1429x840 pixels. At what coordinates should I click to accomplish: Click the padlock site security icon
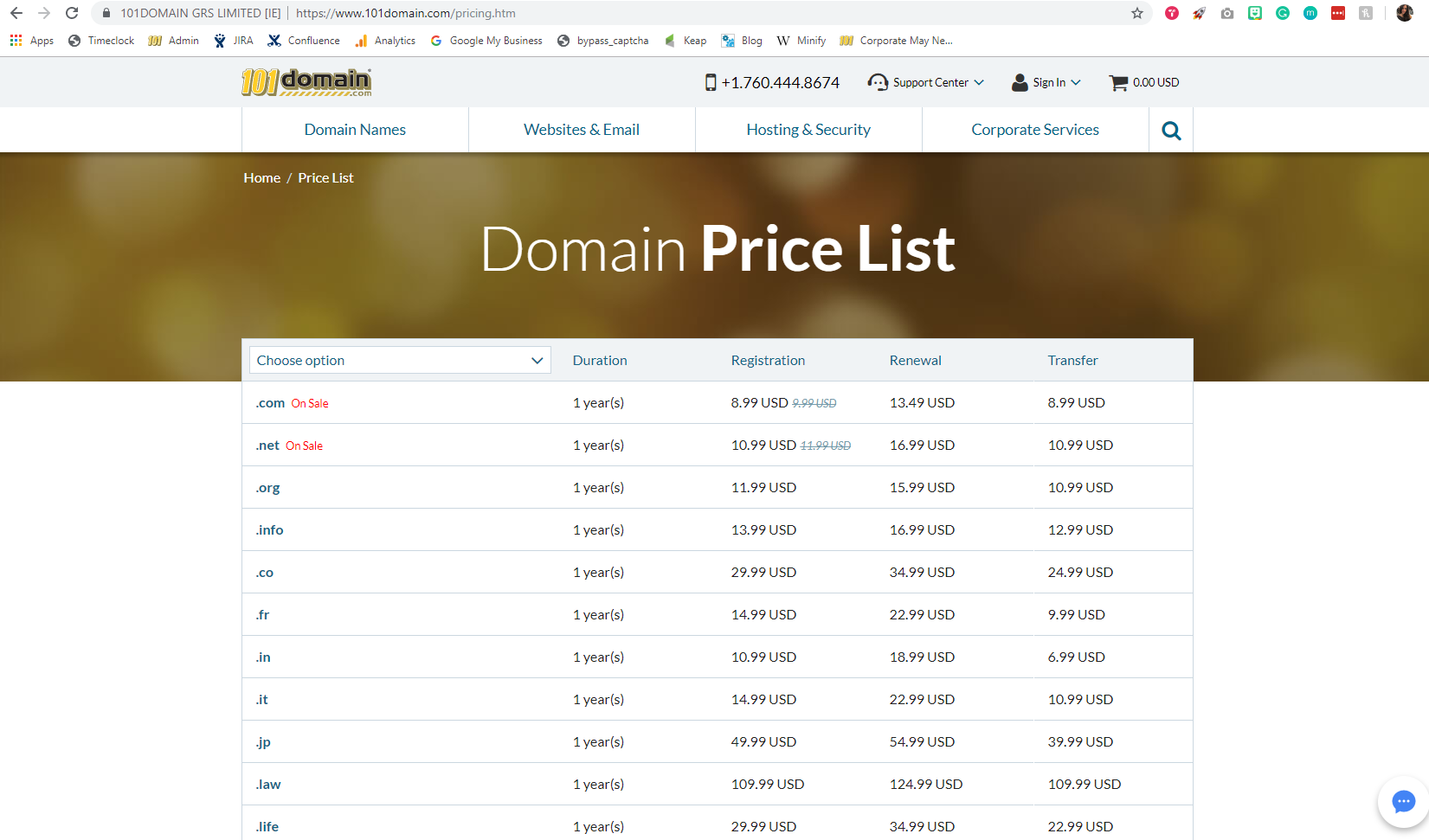(106, 13)
